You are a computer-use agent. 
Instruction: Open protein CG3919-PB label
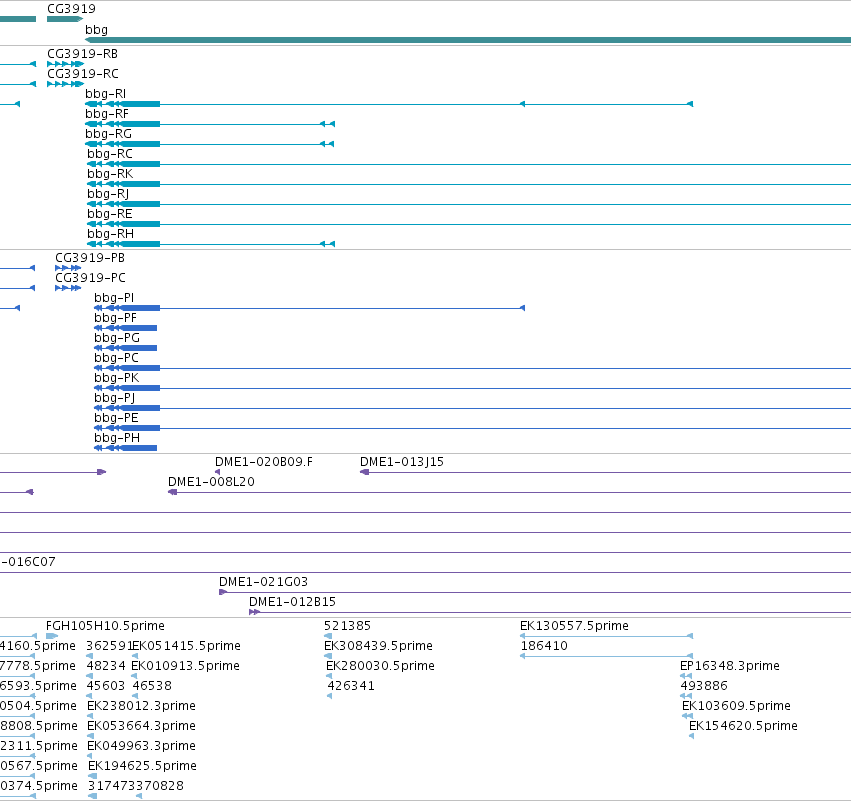[x=90, y=258]
